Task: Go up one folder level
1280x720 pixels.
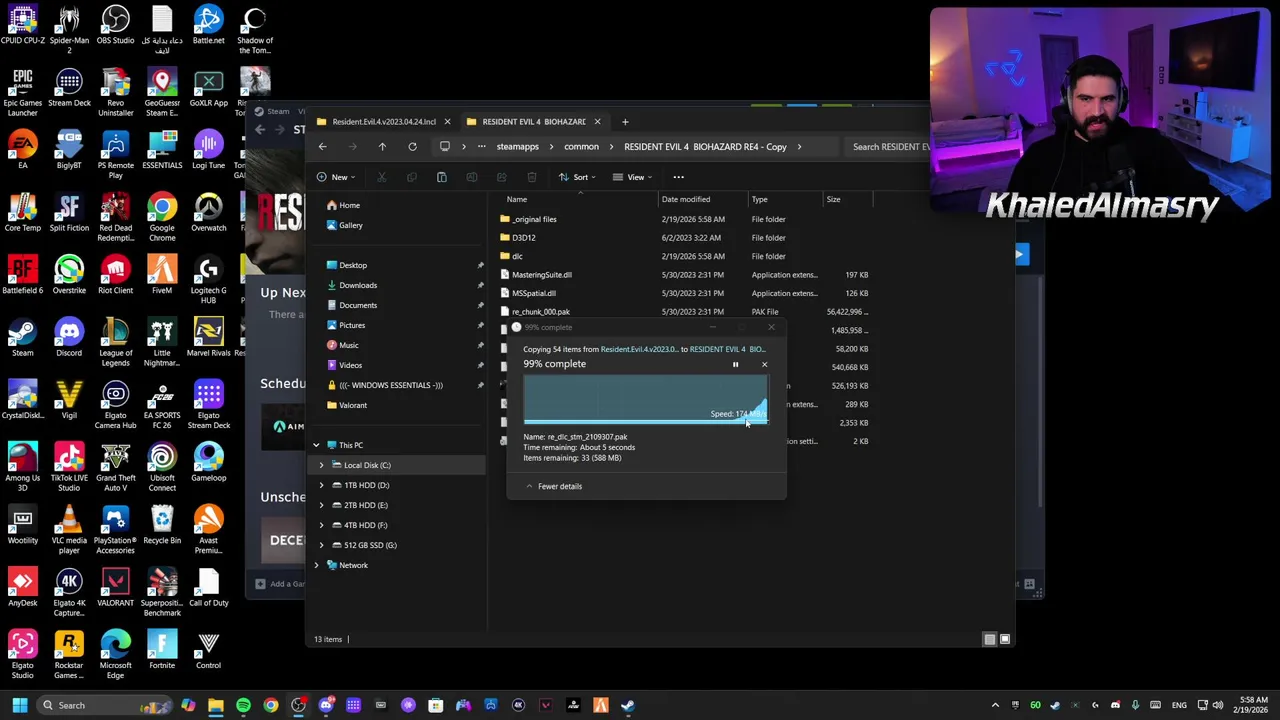Action: click(x=382, y=147)
